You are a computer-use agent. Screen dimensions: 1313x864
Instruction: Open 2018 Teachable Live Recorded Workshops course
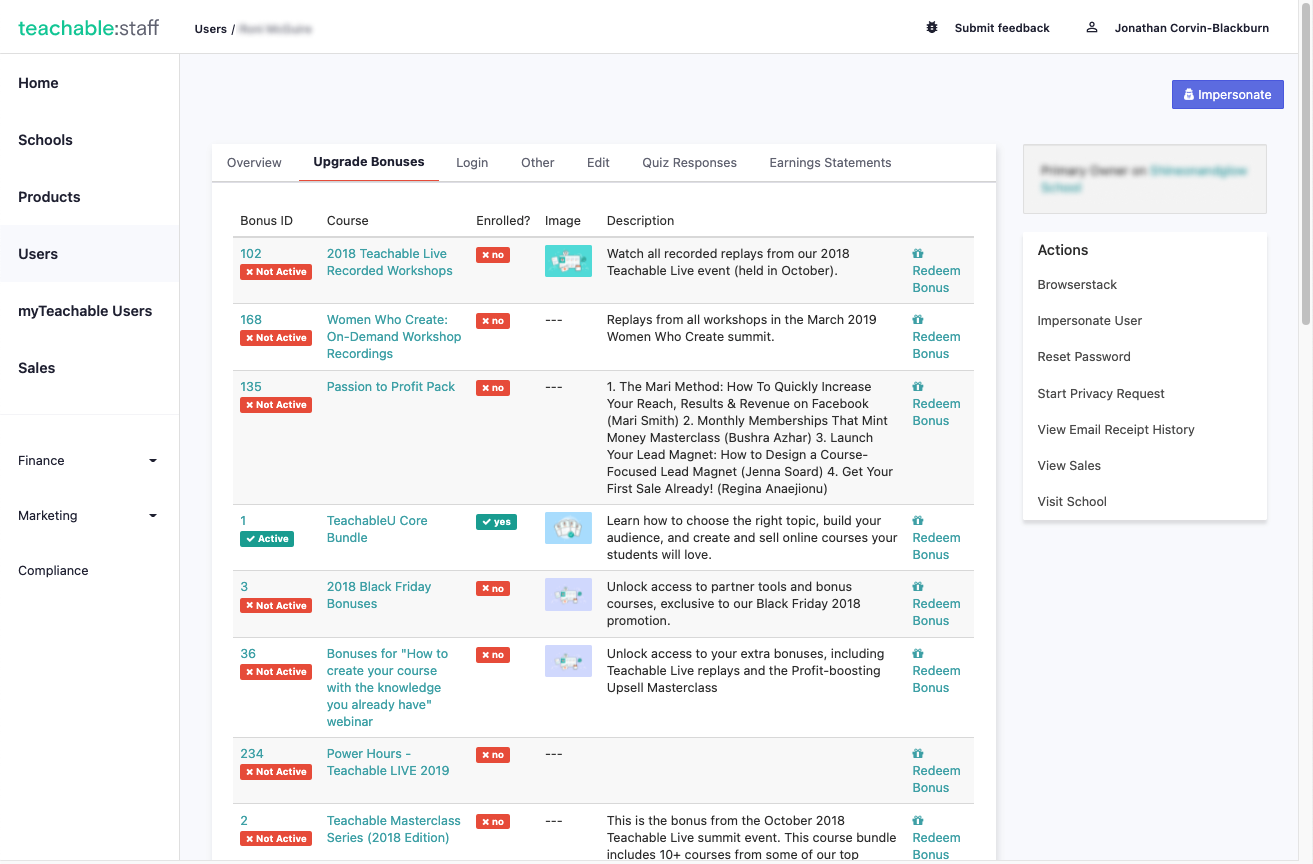(x=389, y=262)
